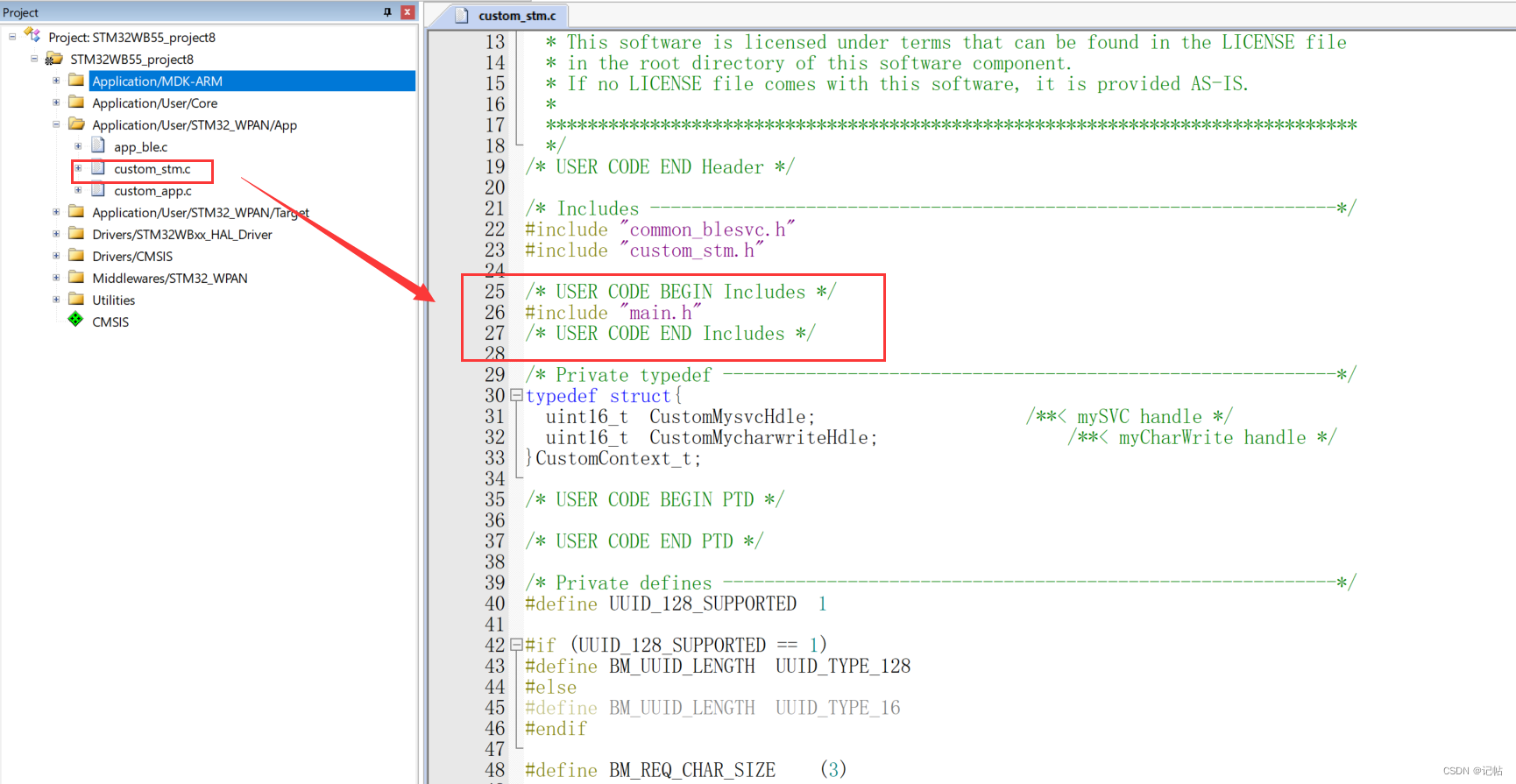Expand the custom_stm.c file dependencies
The height and width of the screenshot is (784, 1516).
[78, 168]
